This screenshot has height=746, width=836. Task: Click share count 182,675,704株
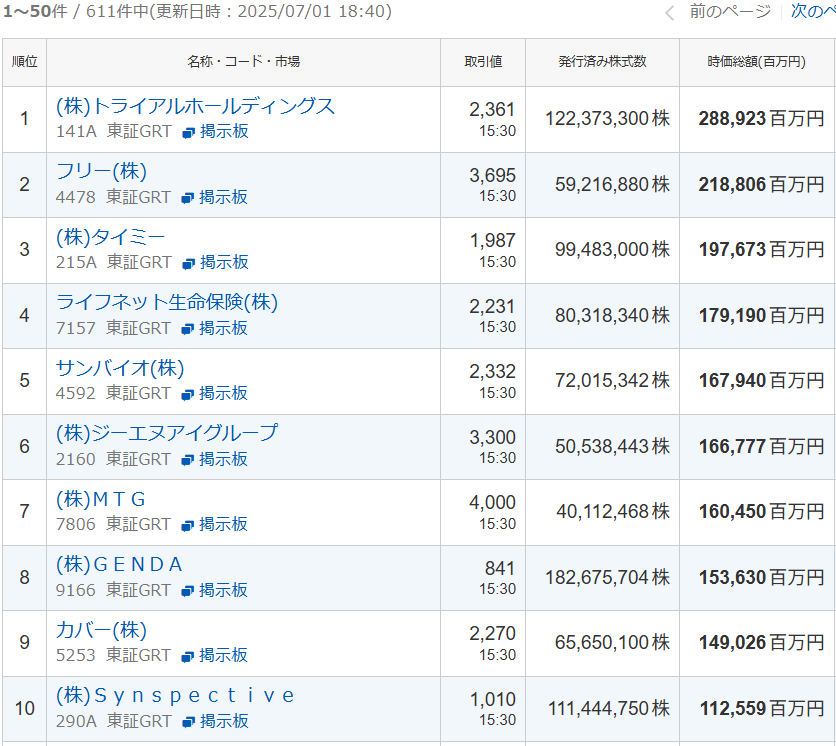pos(607,578)
